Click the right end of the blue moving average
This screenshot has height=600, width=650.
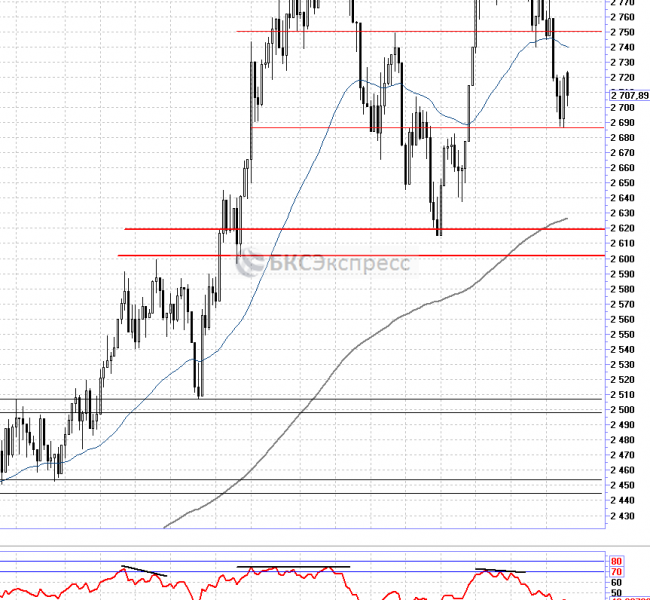coord(570,47)
